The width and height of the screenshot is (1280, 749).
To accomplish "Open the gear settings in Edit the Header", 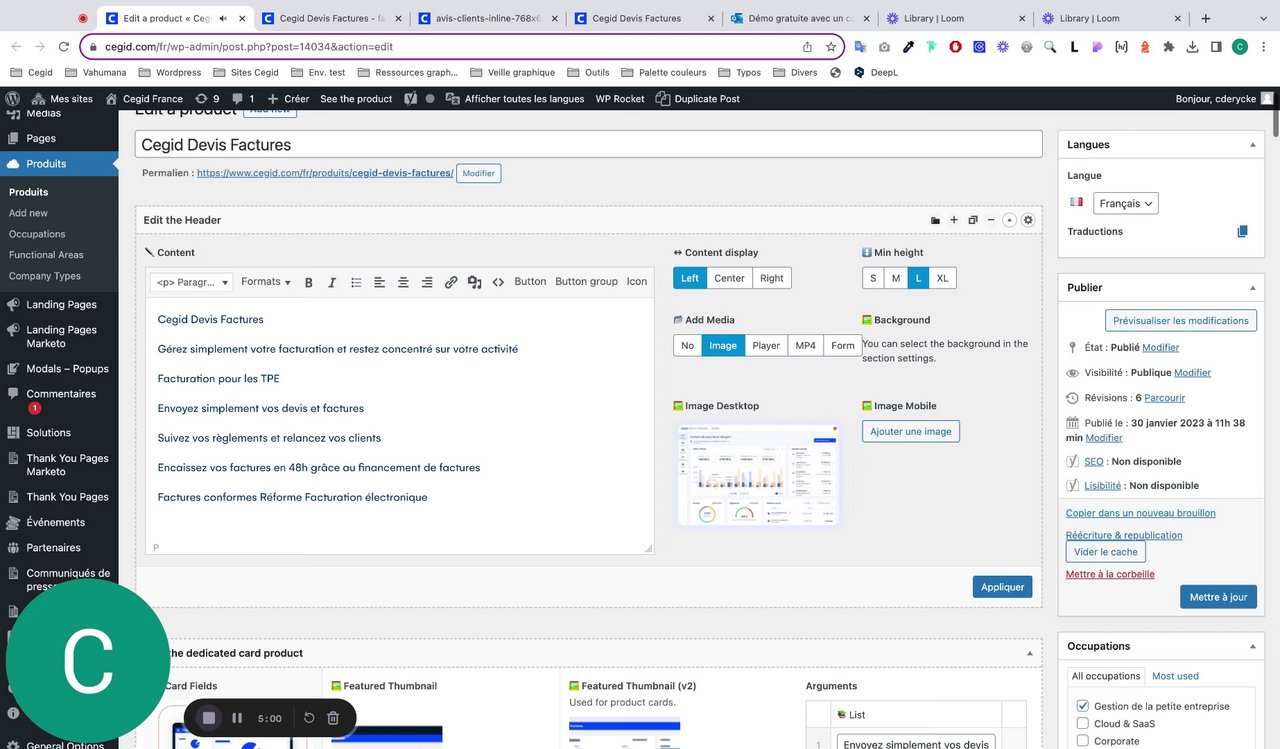I will (x=1028, y=220).
